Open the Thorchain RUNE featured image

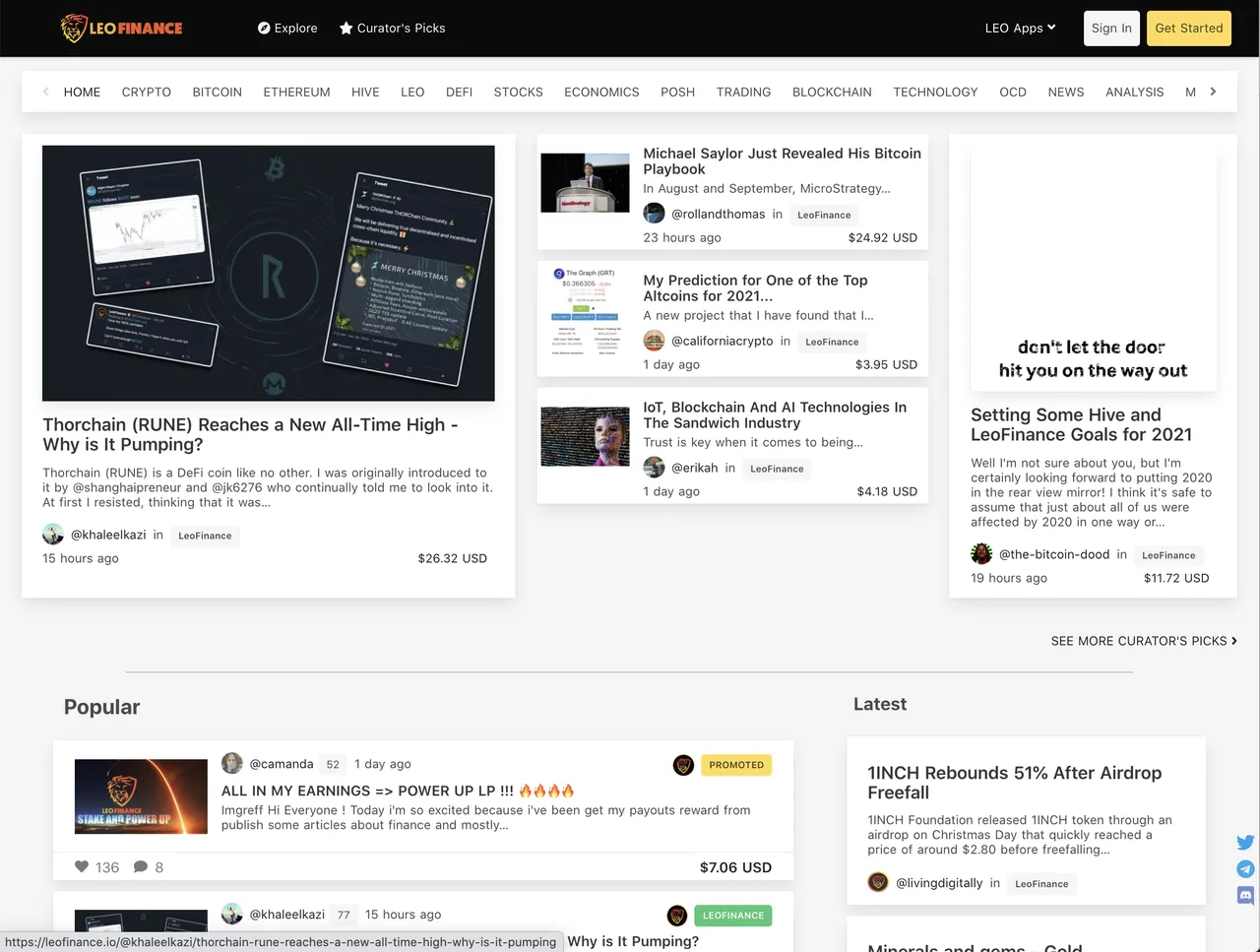pos(269,274)
